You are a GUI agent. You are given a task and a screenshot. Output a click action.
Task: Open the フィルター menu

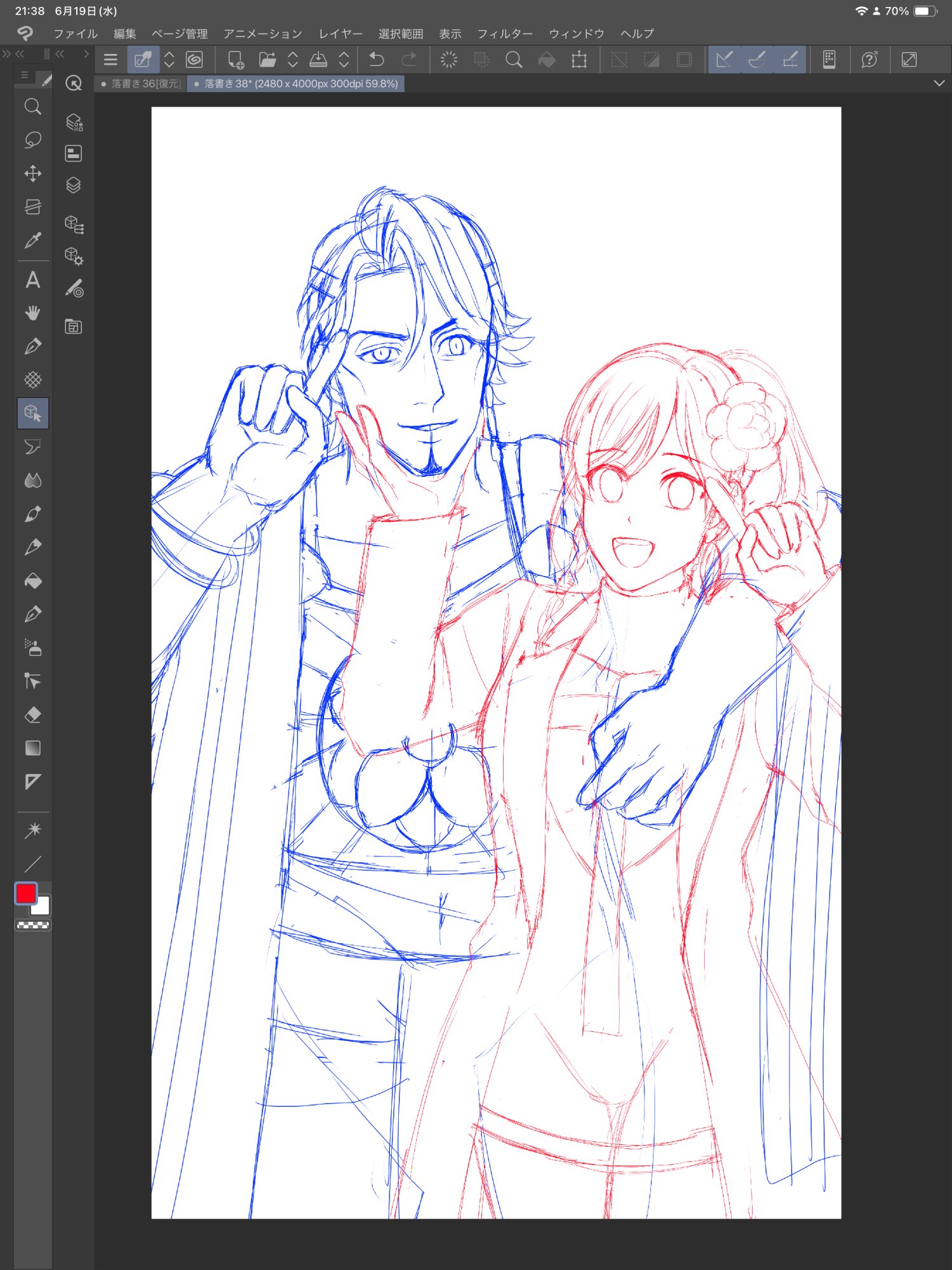pyautogui.click(x=504, y=34)
